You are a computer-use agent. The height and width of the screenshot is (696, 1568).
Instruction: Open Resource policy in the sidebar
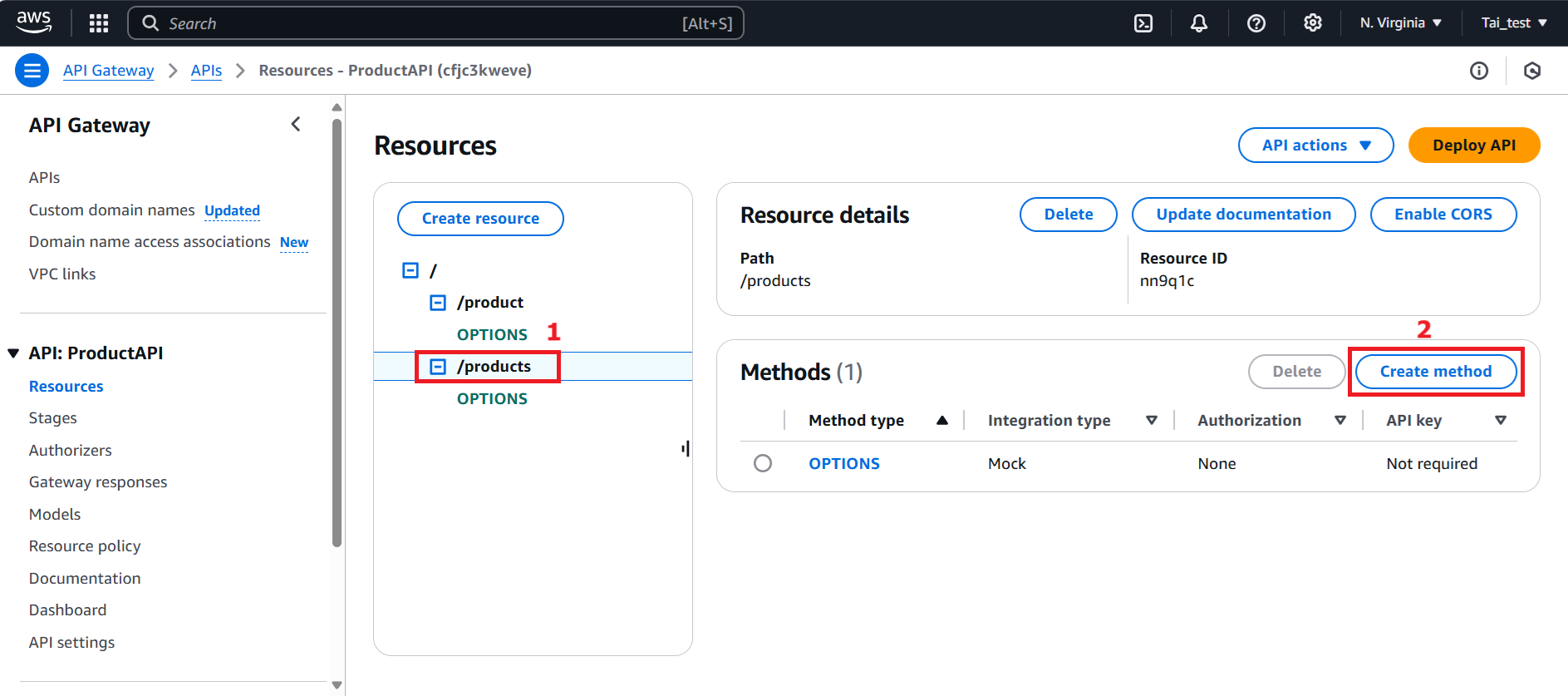[x=85, y=546]
